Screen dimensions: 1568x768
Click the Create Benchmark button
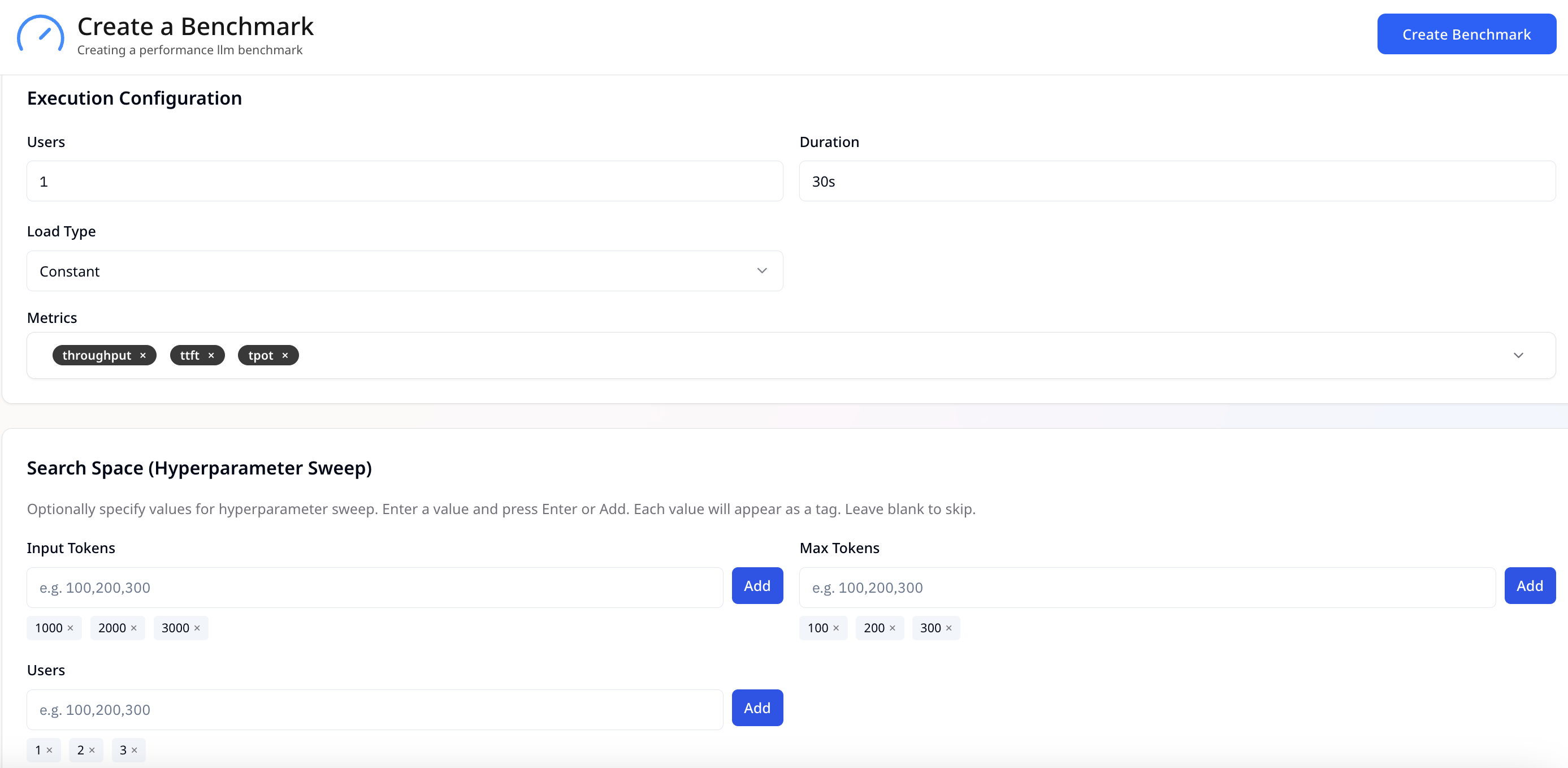pos(1466,34)
